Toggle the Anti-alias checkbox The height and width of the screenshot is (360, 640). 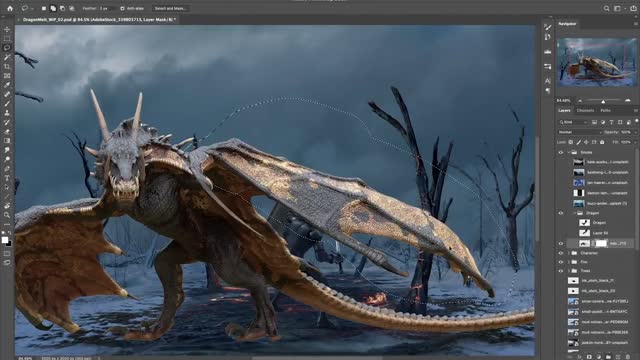(122, 8)
